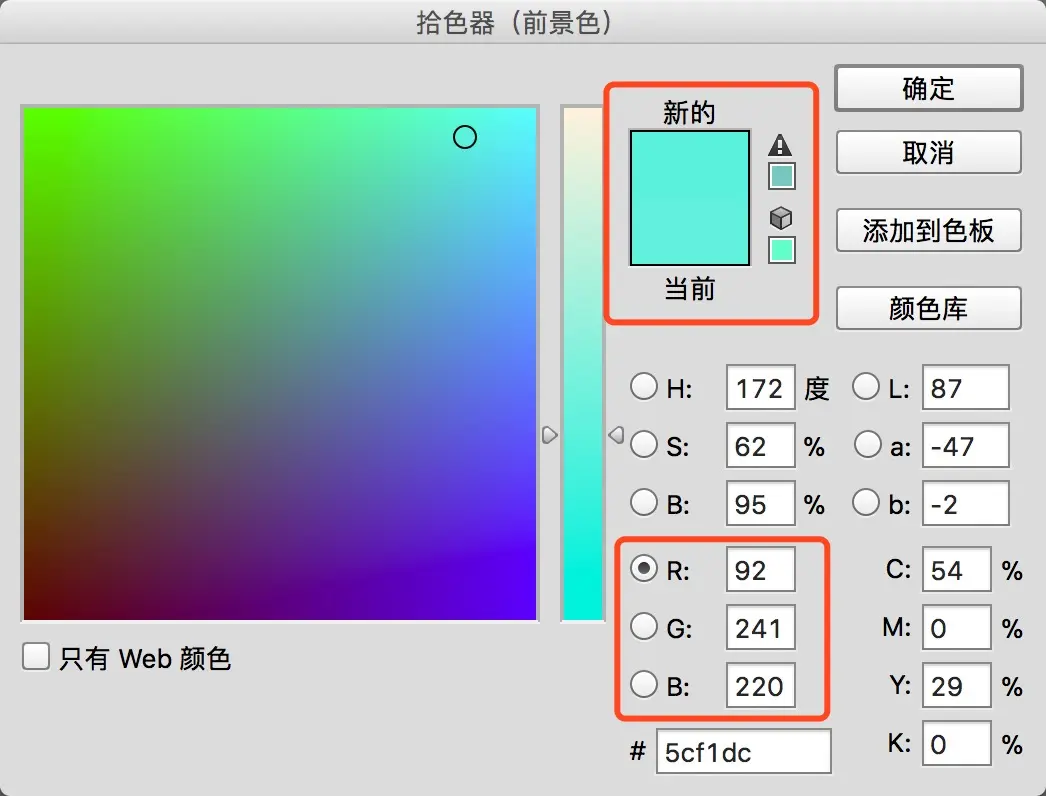The height and width of the screenshot is (796, 1046).
Task: Cancel with the 取消 button
Action: [x=928, y=153]
